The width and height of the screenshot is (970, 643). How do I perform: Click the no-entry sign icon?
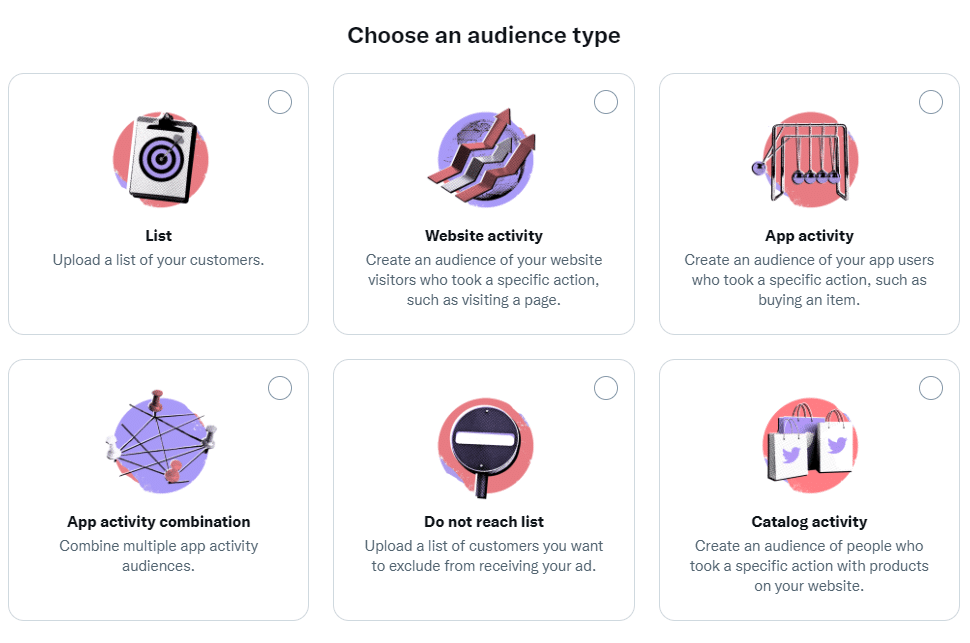[486, 447]
